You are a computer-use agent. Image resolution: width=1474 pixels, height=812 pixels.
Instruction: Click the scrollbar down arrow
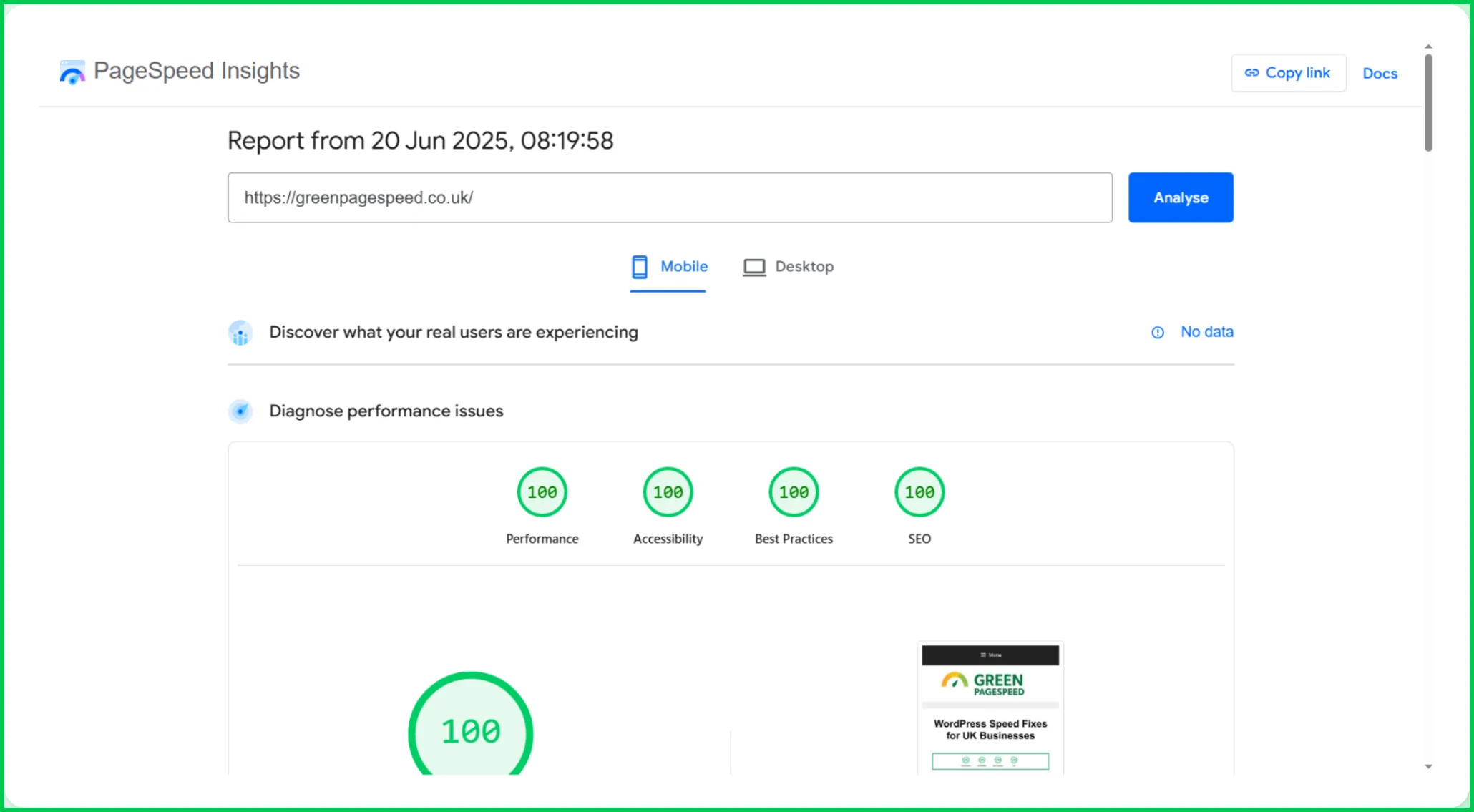click(x=1428, y=766)
